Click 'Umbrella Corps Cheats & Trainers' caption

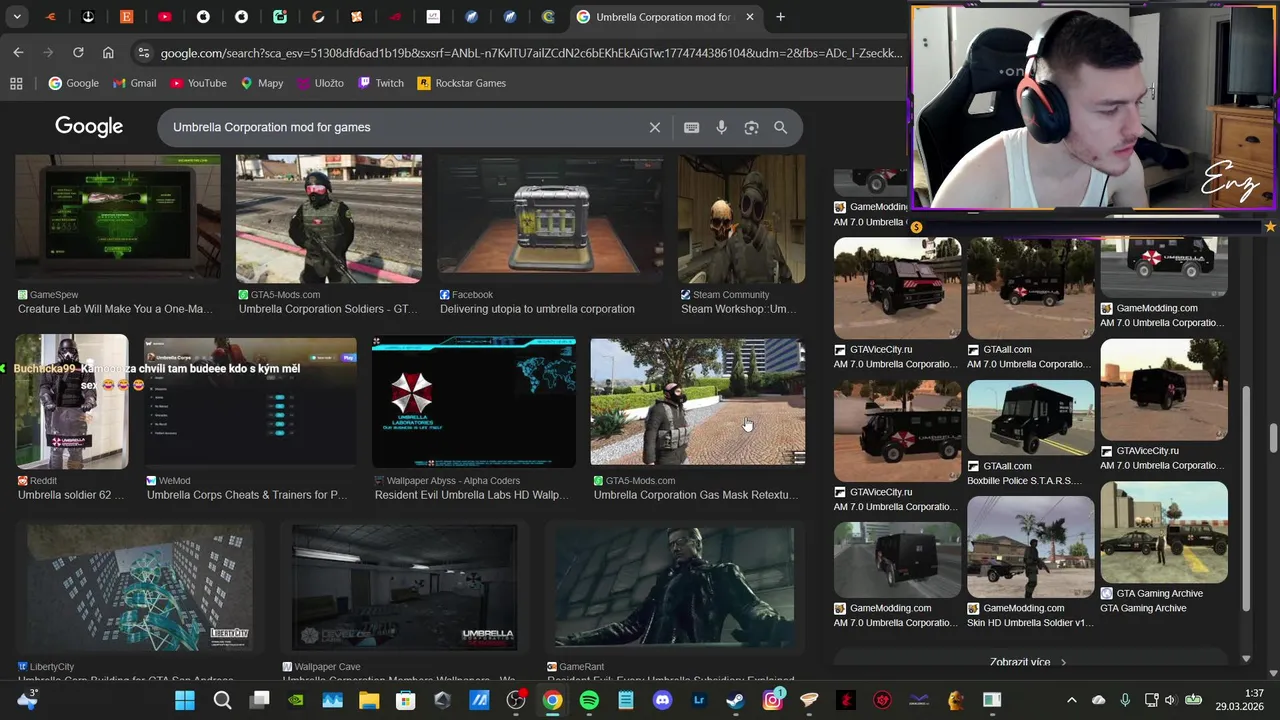[x=247, y=495]
